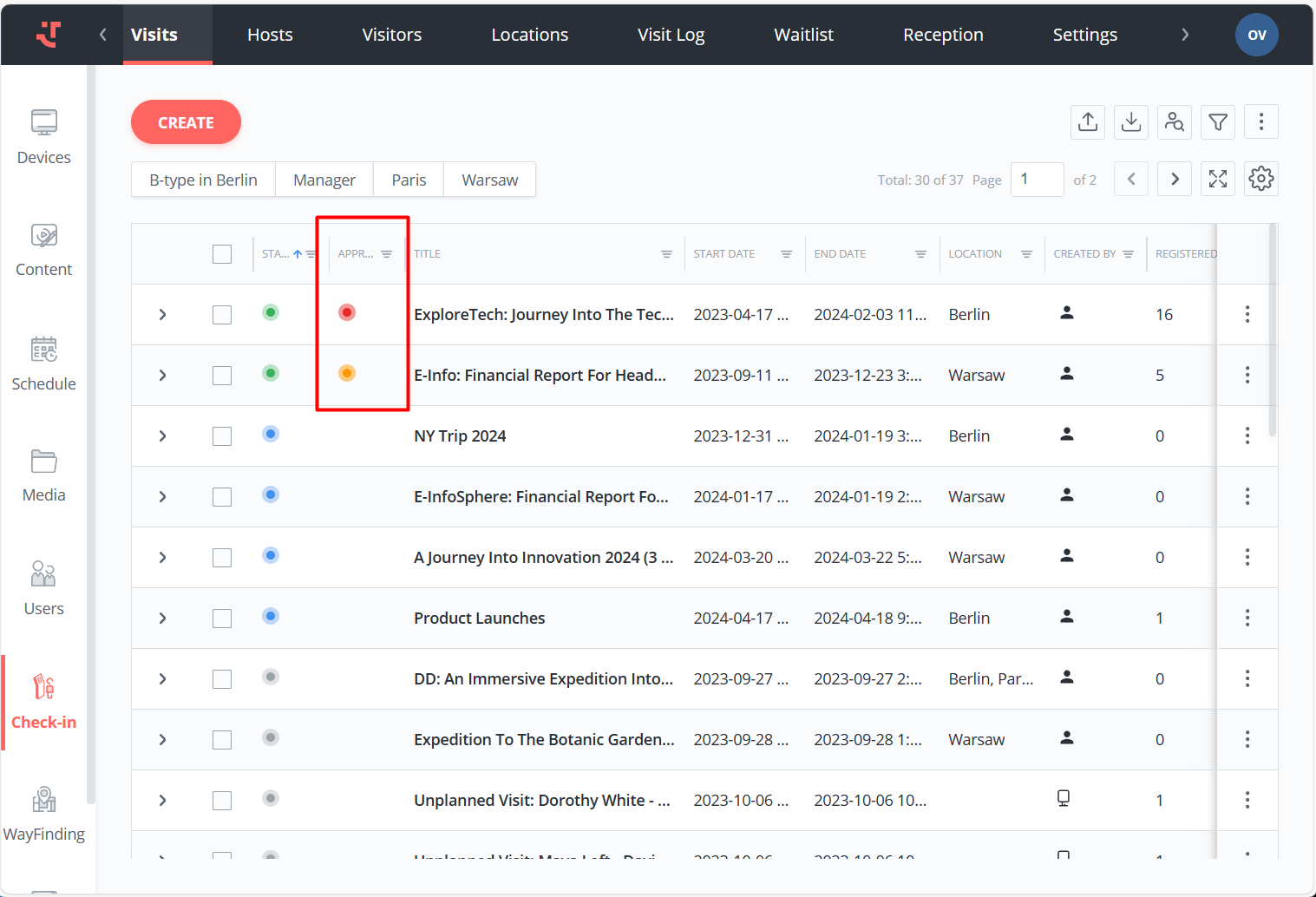Apply the Warsaw quick filter

click(489, 180)
